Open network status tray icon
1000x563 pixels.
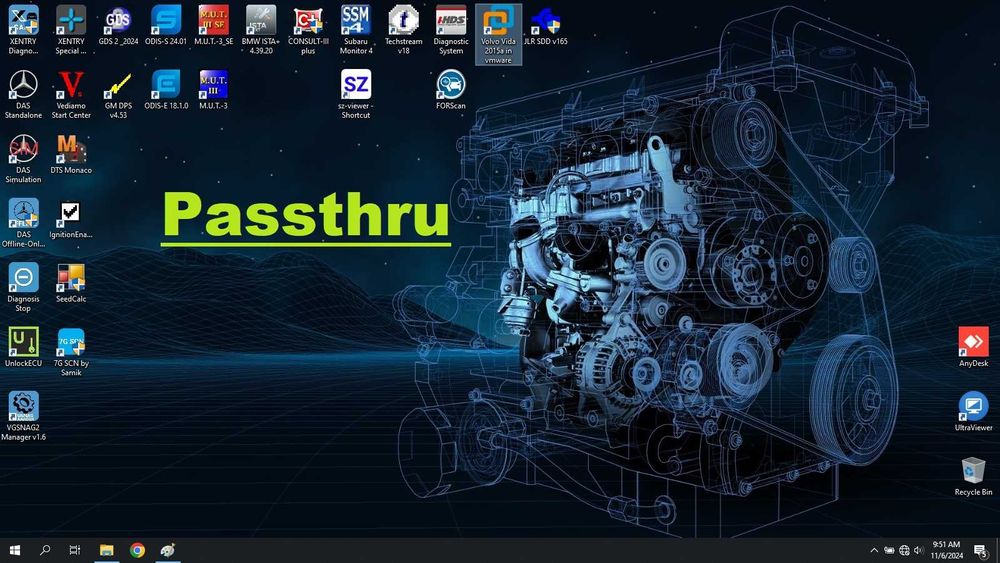(904, 550)
